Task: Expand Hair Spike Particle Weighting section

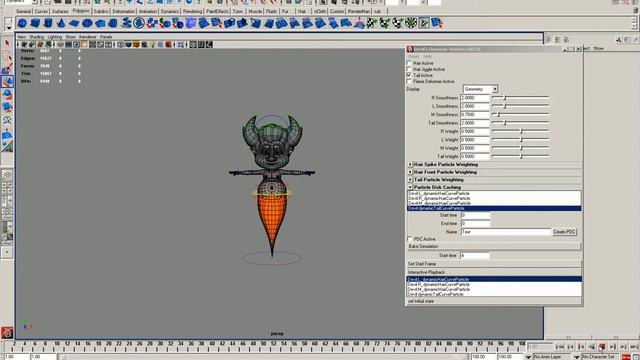Action: tap(410, 164)
